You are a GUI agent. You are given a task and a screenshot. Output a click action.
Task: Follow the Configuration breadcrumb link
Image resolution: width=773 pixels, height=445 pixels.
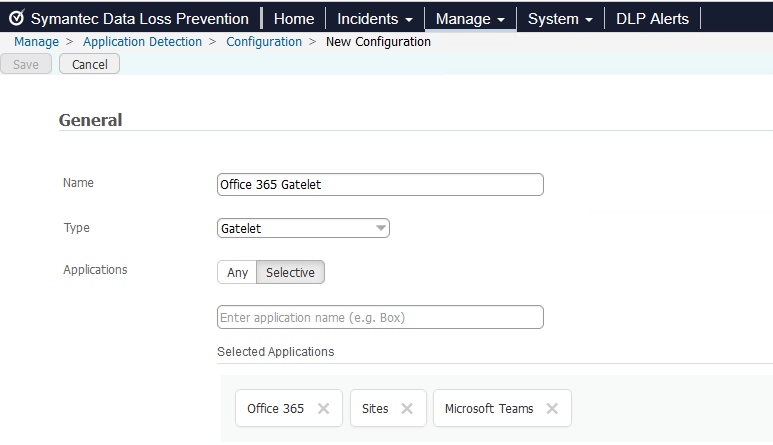[x=264, y=42]
